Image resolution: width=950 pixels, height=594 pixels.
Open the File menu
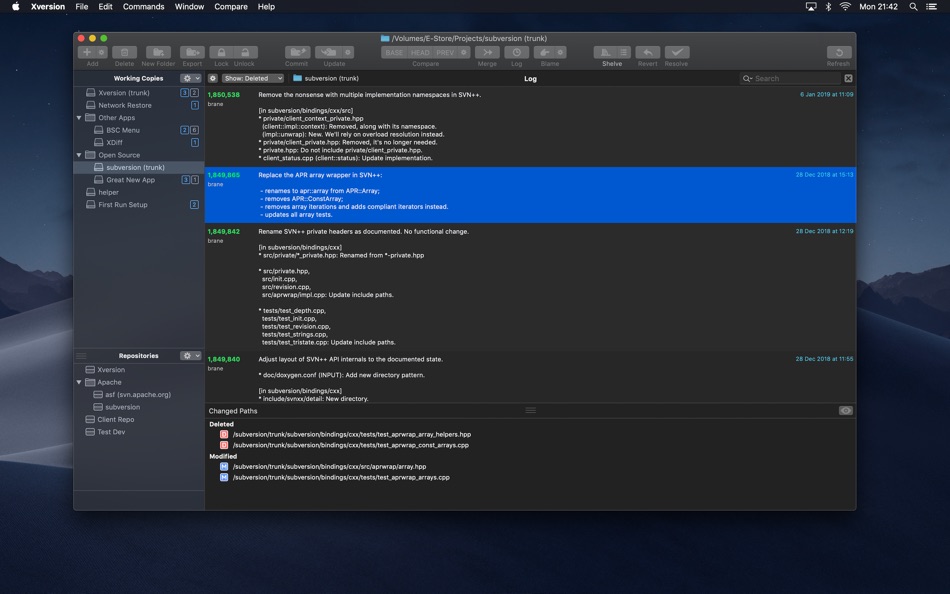tap(82, 7)
